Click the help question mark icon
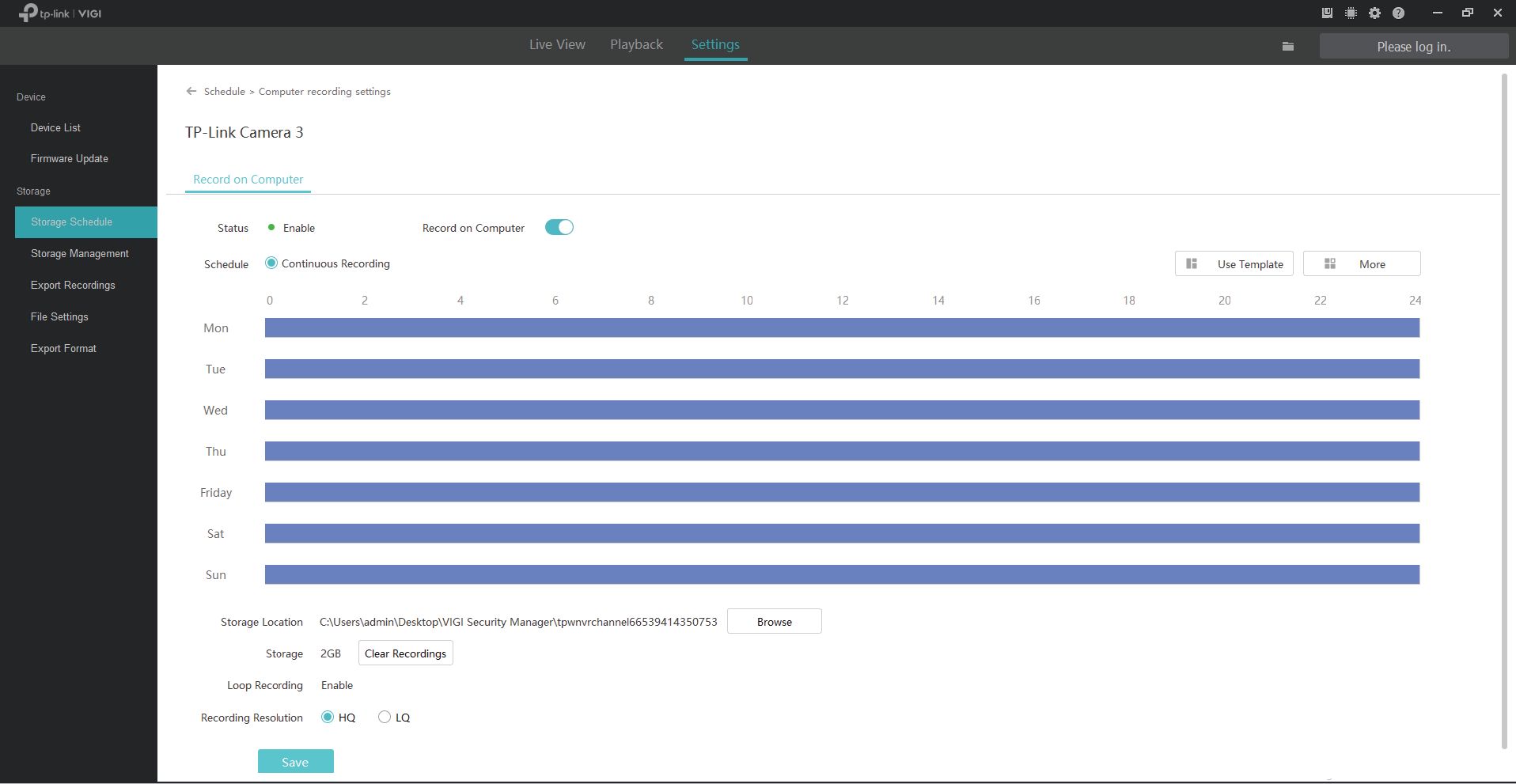The width and height of the screenshot is (1516, 784). point(1398,13)
